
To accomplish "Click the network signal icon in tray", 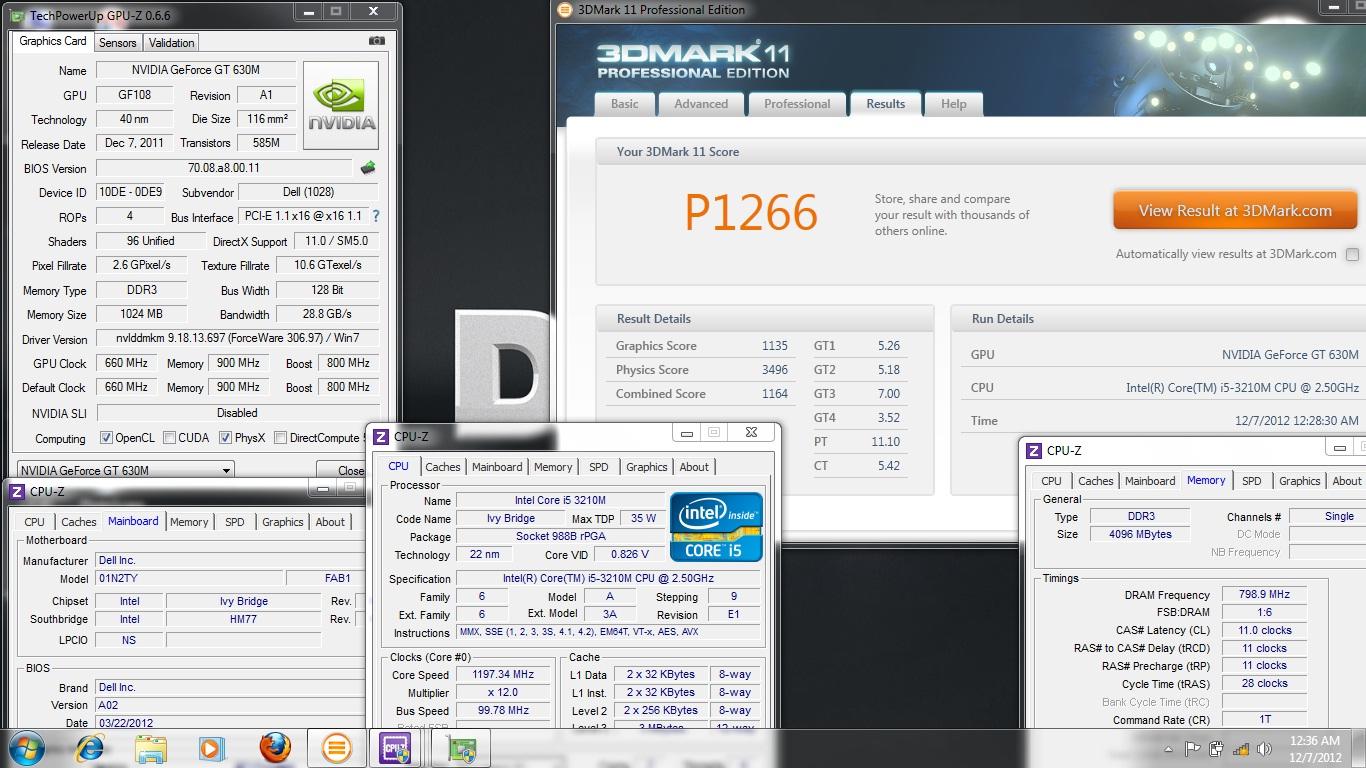I will pyautogui.click(x=1241, y=748).
